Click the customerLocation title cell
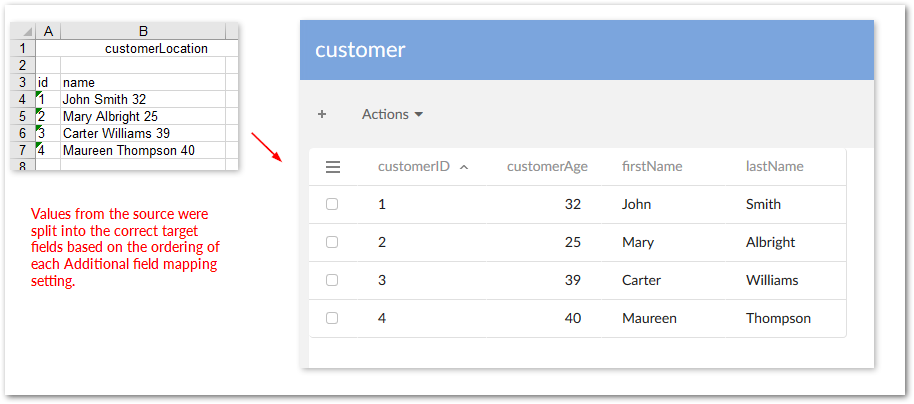 156,48
